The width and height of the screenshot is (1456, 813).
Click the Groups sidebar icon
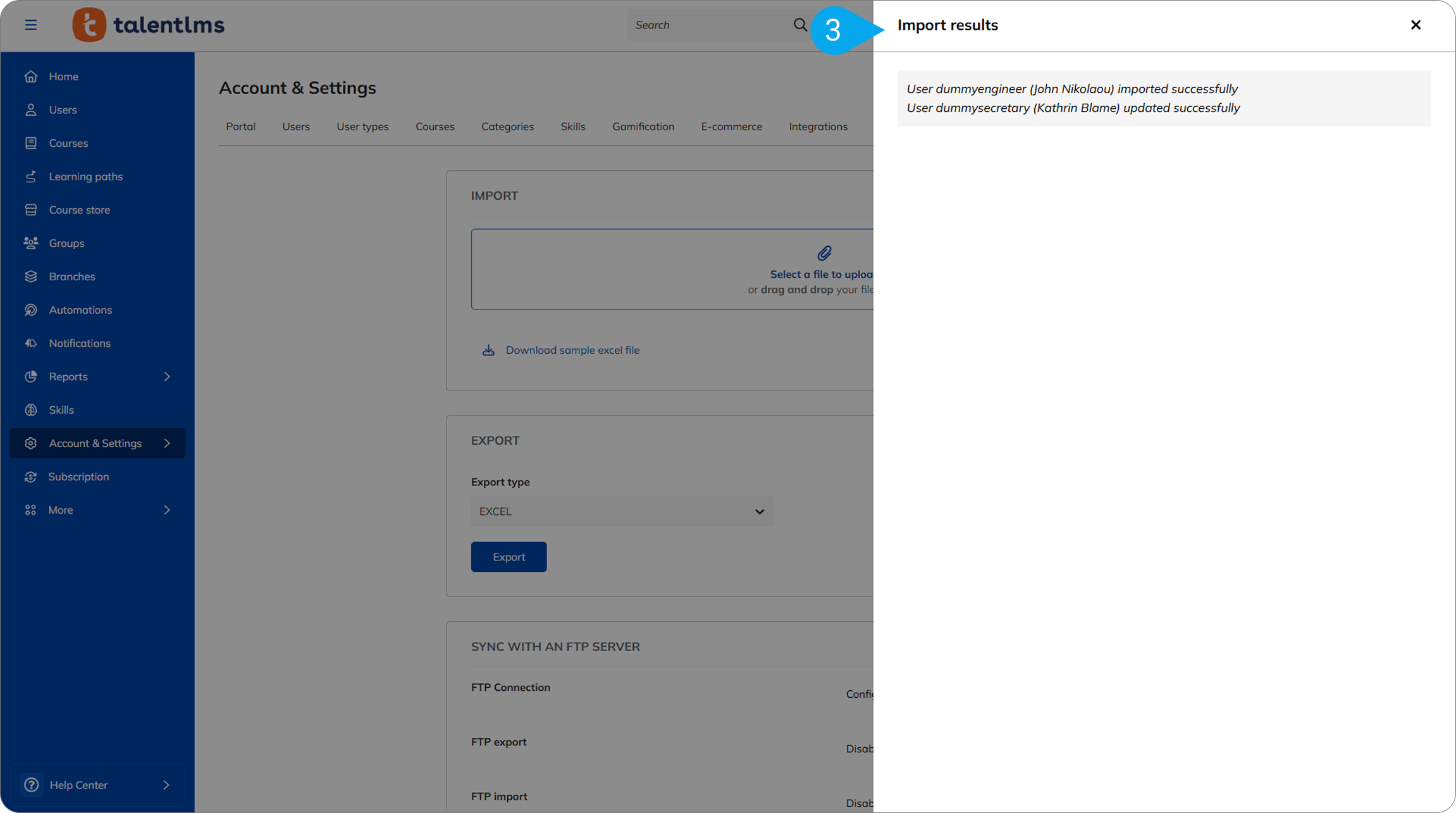(30, 243)
